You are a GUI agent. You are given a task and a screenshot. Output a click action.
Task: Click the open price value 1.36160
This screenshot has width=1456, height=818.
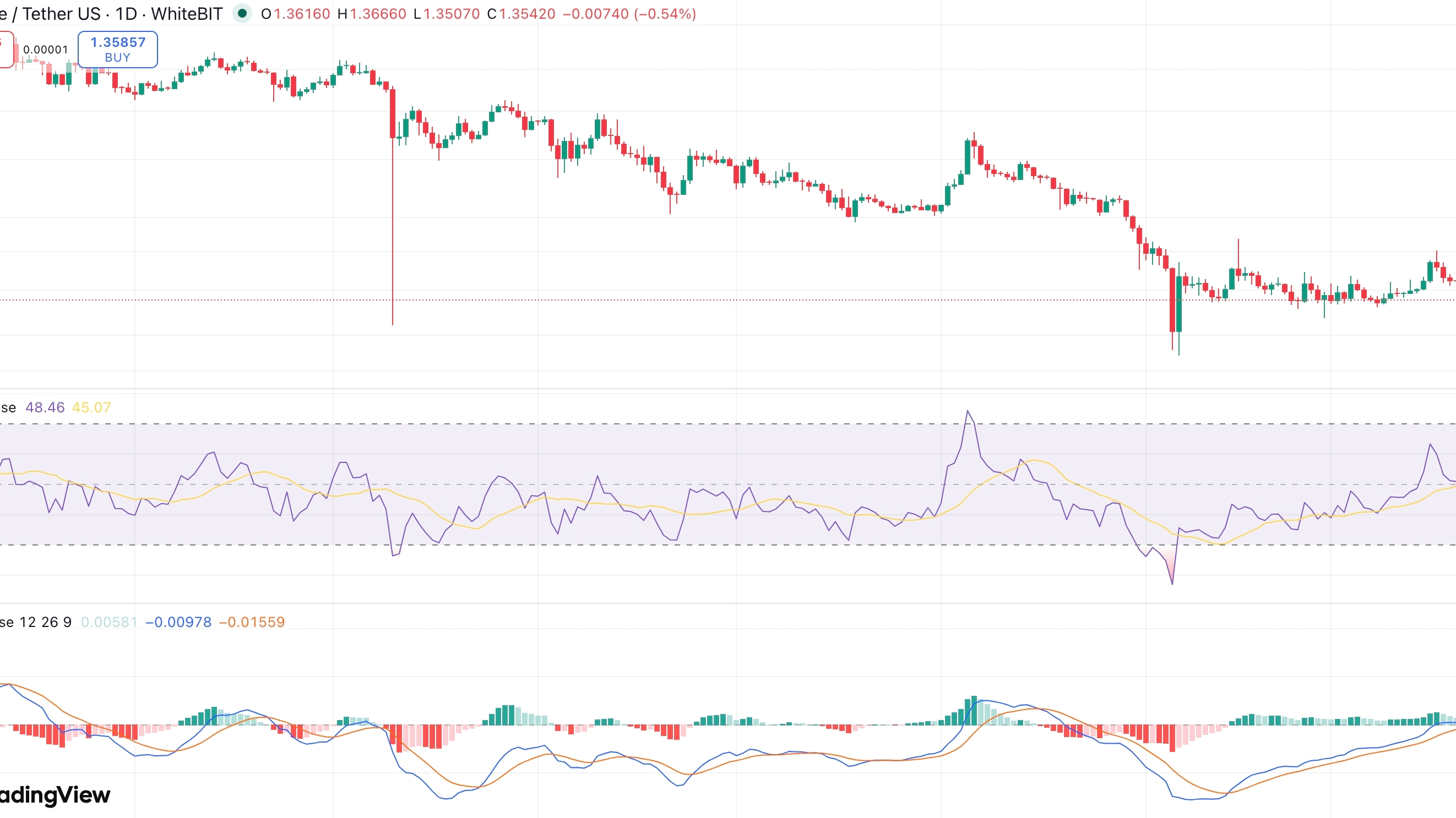[x=302, y=14]
